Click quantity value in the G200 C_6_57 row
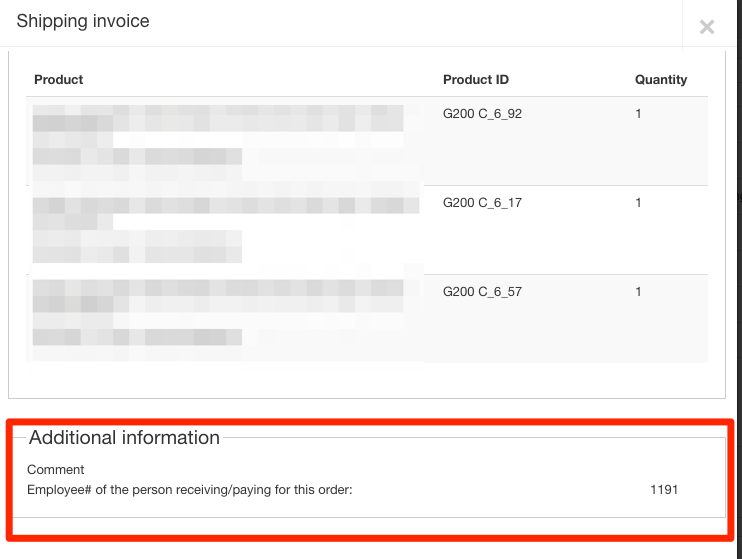This screenshot has height=559, width=742. pyautogui.click(x=638, y=292)
